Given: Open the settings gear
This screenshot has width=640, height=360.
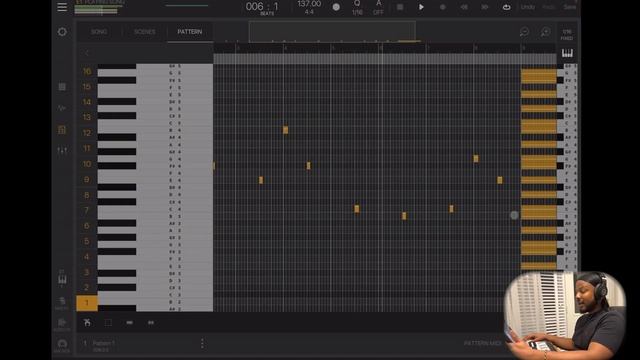Looking at the screenshot, I should tap(62, 32).
